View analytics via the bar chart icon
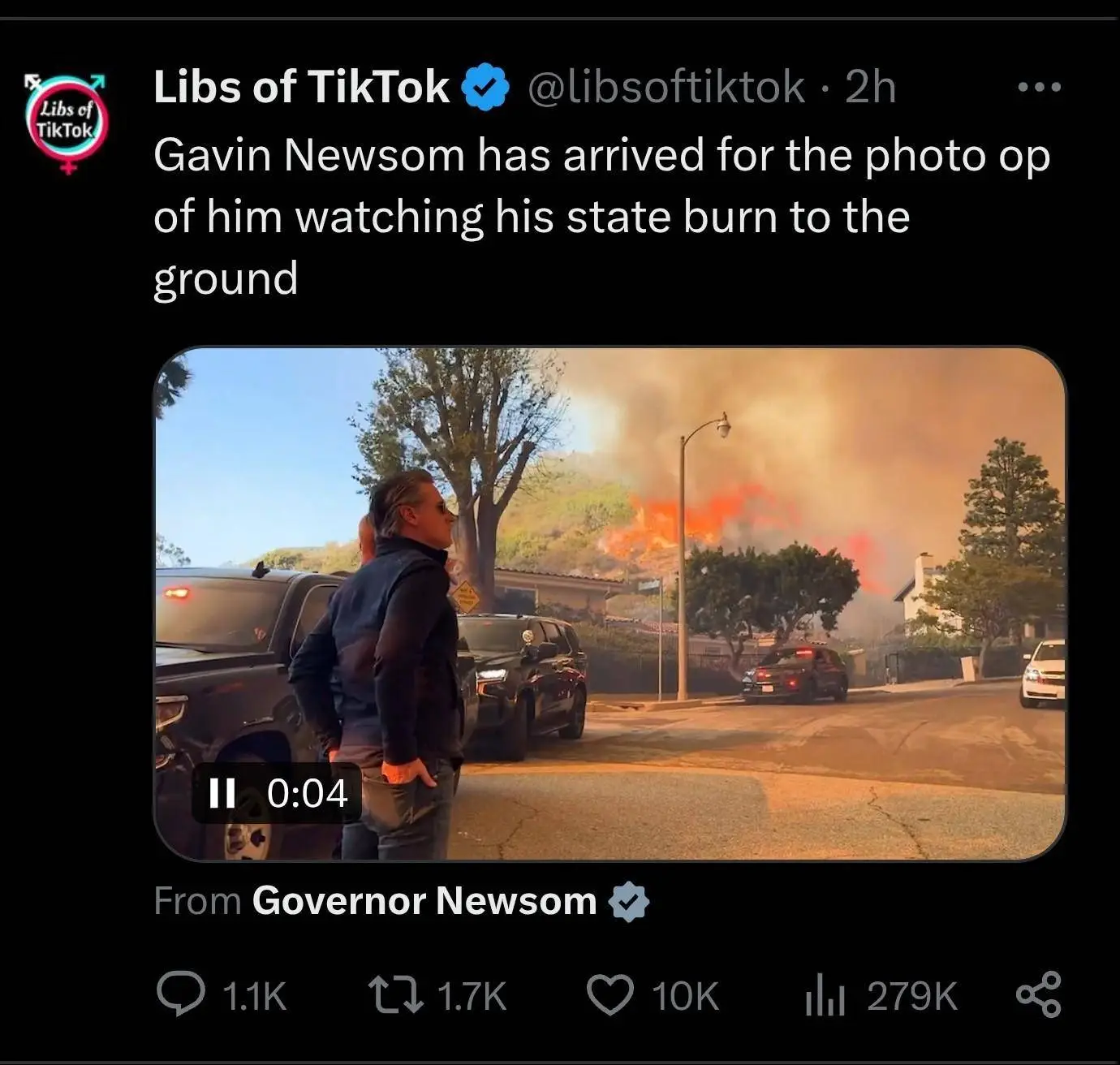The image size is (1120, 1065). pos(825,995)
